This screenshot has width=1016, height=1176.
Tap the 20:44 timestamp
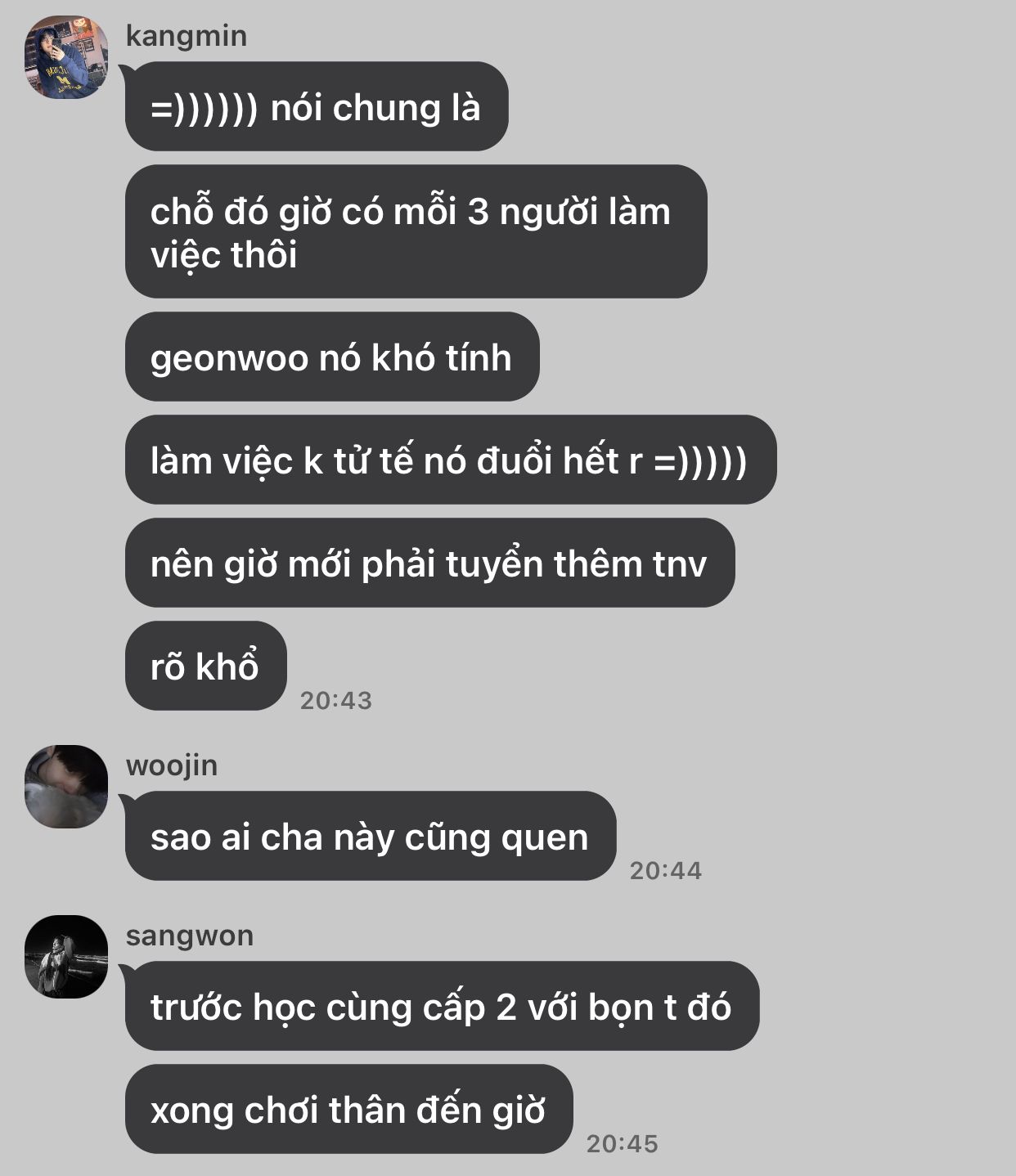665,871
